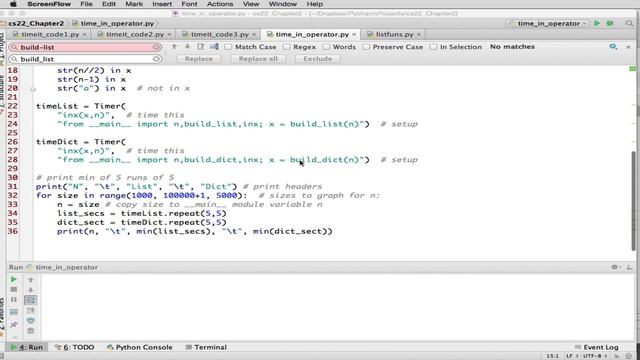
Task: Open the Python Console tool window
Action: pos(139,347)
